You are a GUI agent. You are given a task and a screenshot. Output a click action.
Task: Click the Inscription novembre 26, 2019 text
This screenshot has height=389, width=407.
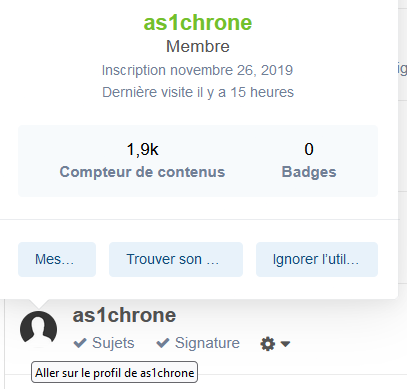click(197, 70)
